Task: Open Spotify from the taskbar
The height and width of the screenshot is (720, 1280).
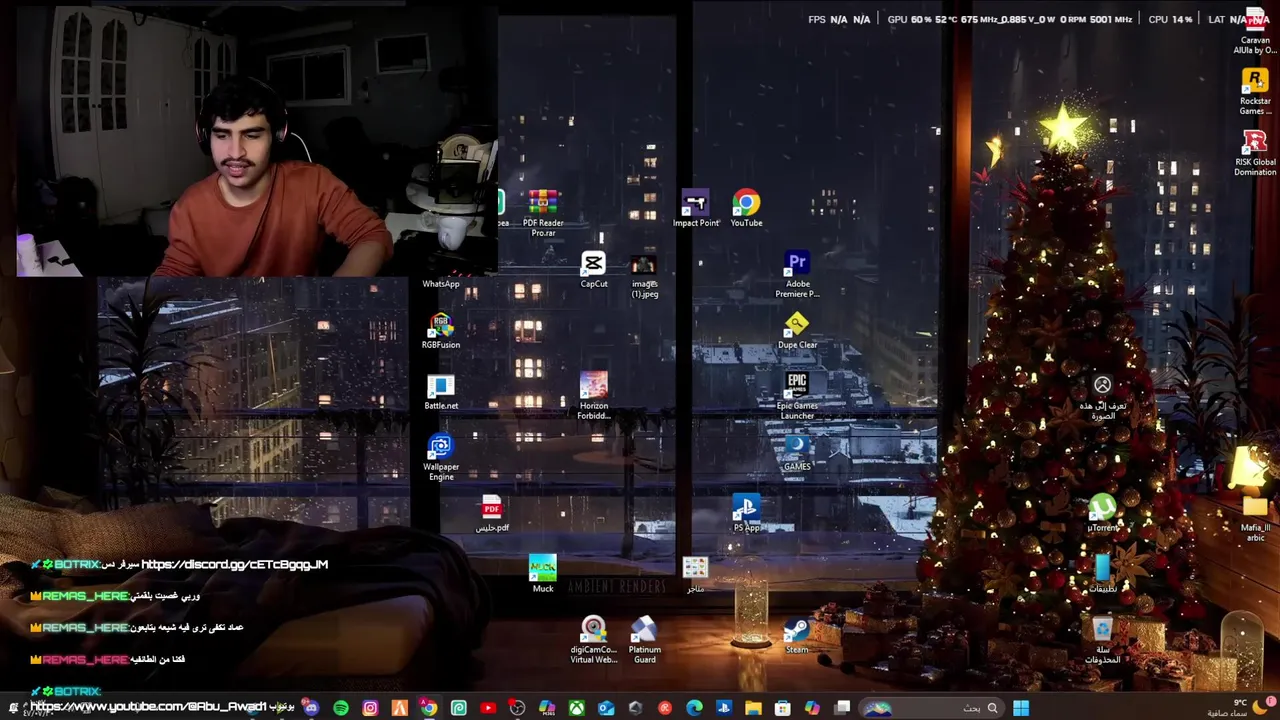Action: (x=341, y=708)
